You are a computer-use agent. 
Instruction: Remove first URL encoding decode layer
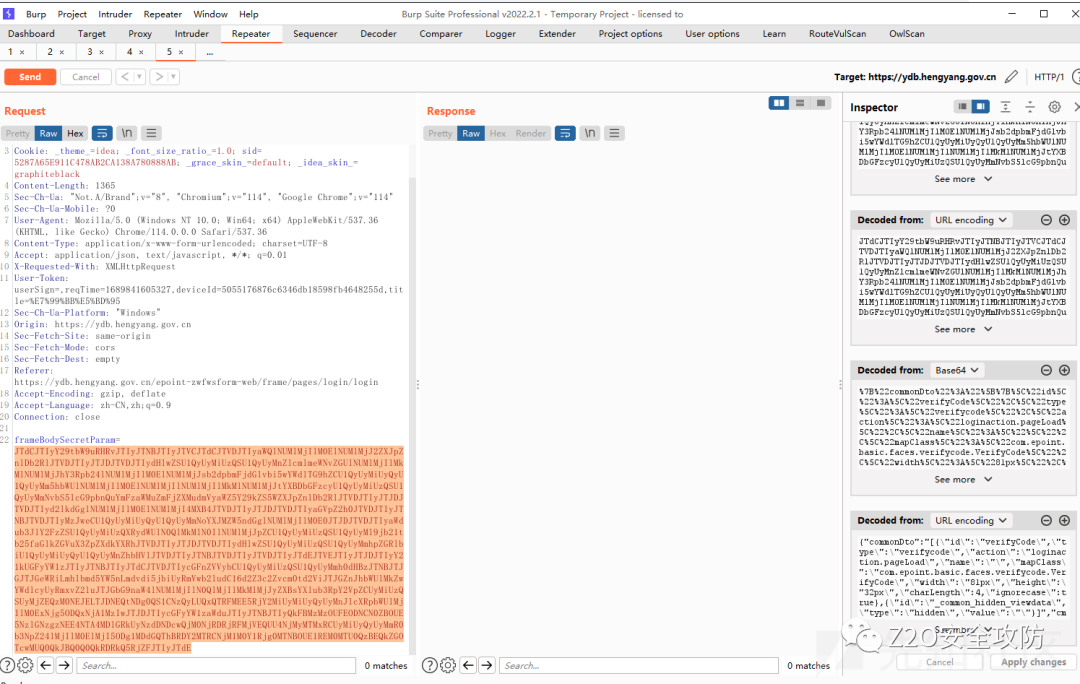1046,220
